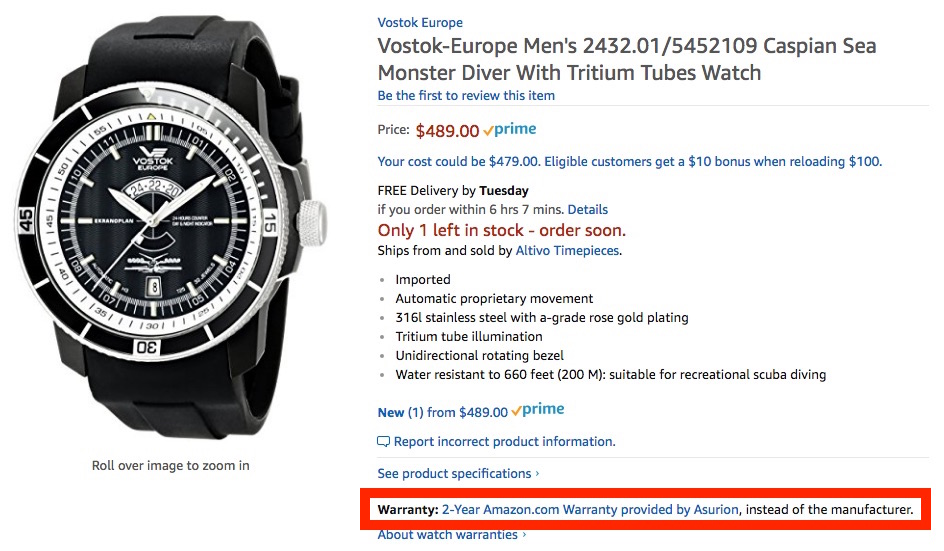This screenshot has height=551, width=944.
Task: Visit the Altivo Timepieces seller page
Action: (x=567, y=250)
